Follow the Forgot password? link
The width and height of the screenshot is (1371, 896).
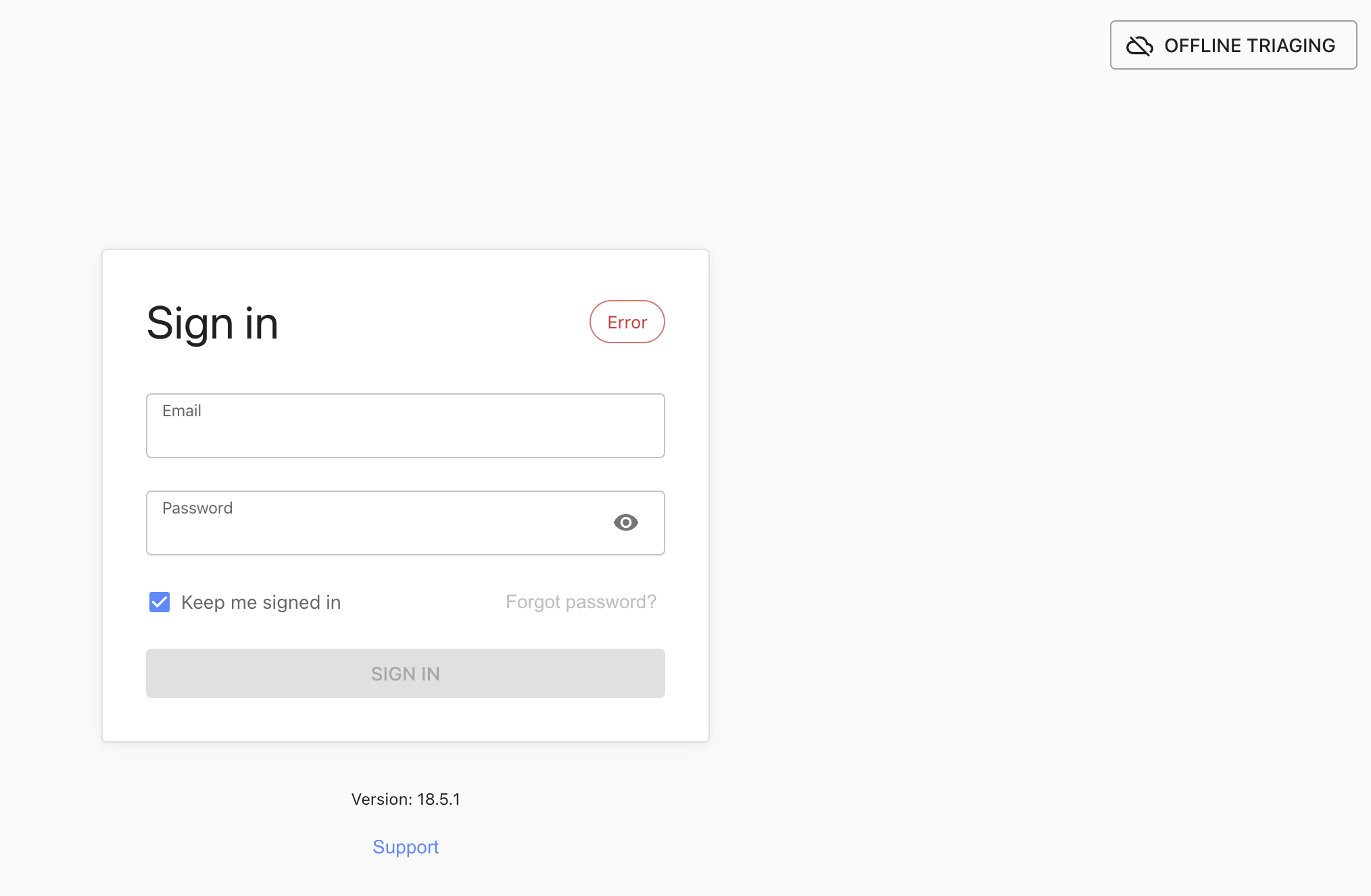[x=581, y=601]
